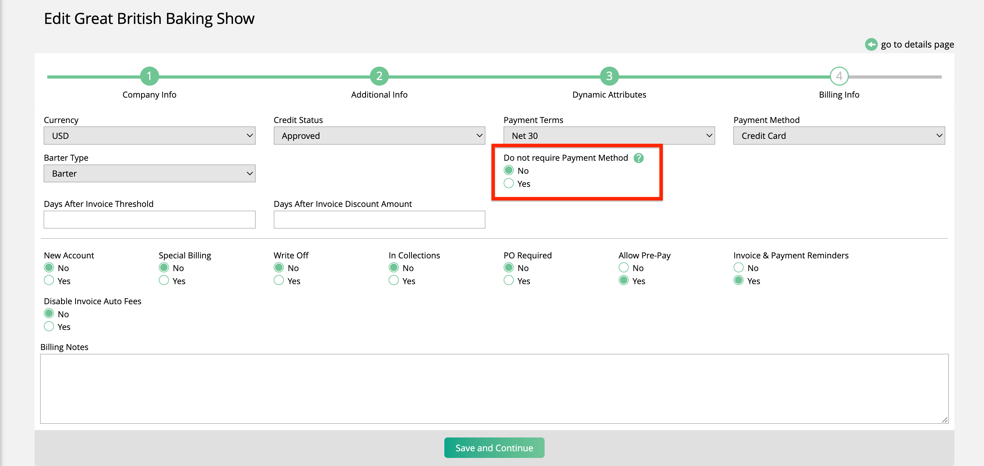This screenshot has width=984, height=466.
Task: Set PO Required to Yes
Action: click(x=509, y=281)
